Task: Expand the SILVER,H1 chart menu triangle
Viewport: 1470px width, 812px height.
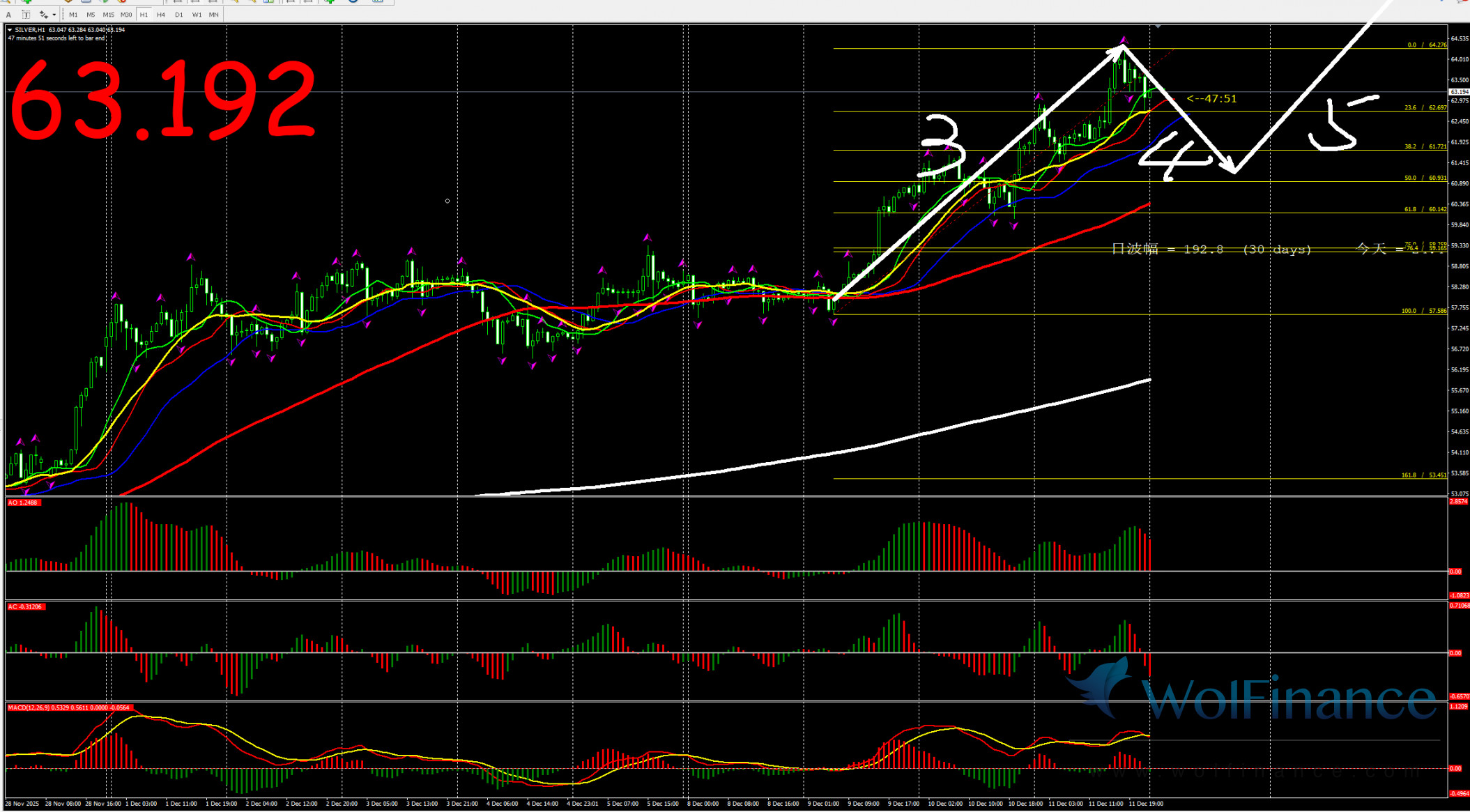Action: [9, 30]
